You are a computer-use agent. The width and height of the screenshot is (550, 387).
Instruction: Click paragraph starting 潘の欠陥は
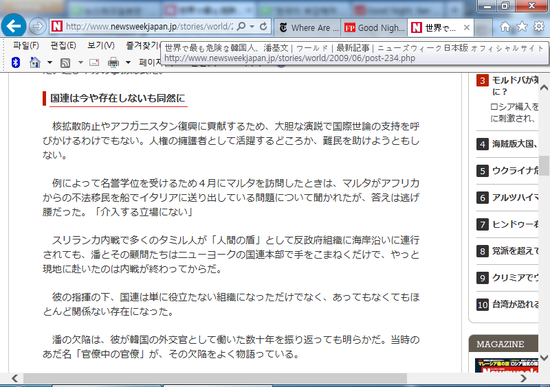click(231, 347)
